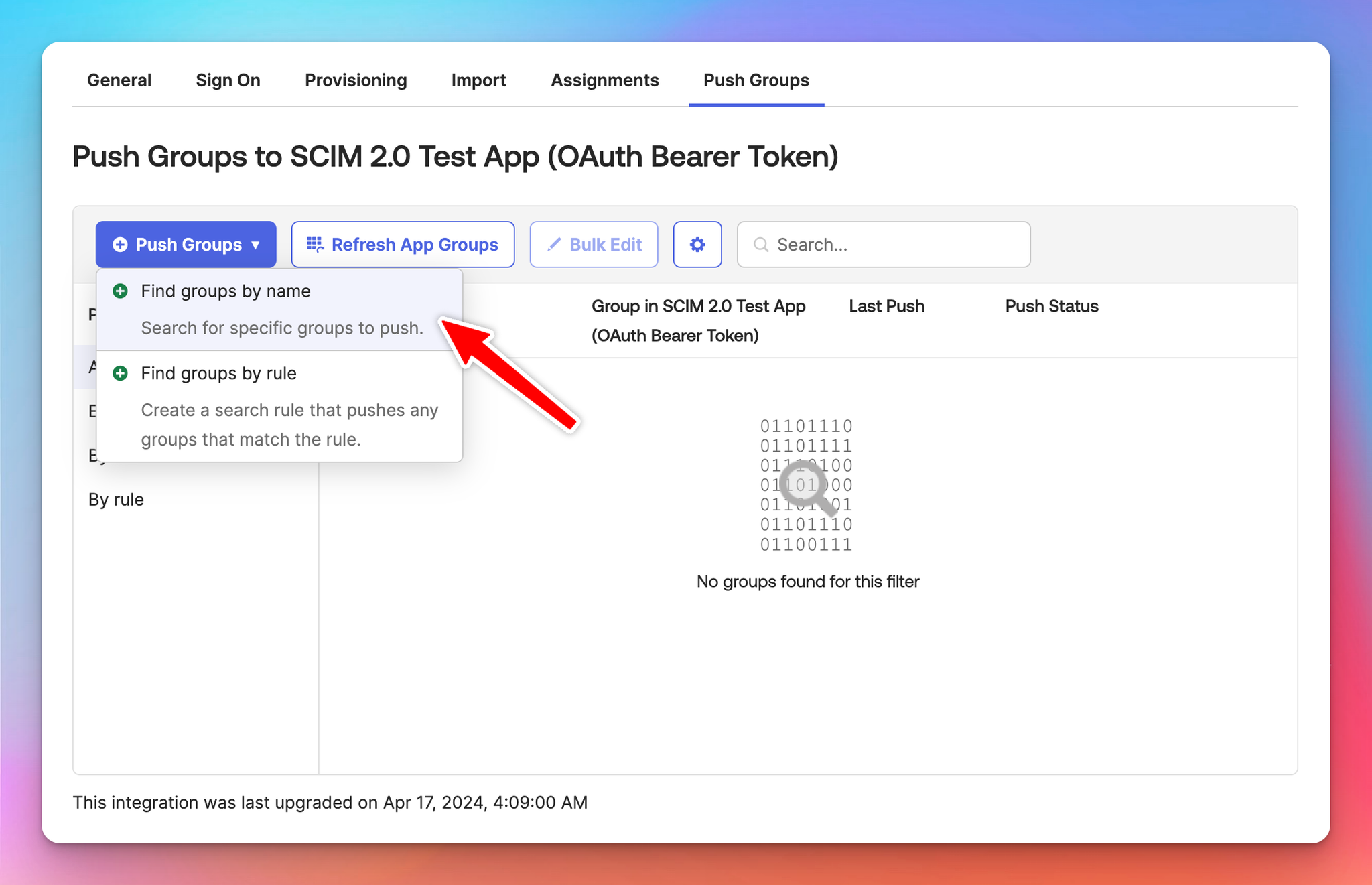The image size is (1372, 885).
Task: Click the Push Status column header
Action: point(1052,306)
